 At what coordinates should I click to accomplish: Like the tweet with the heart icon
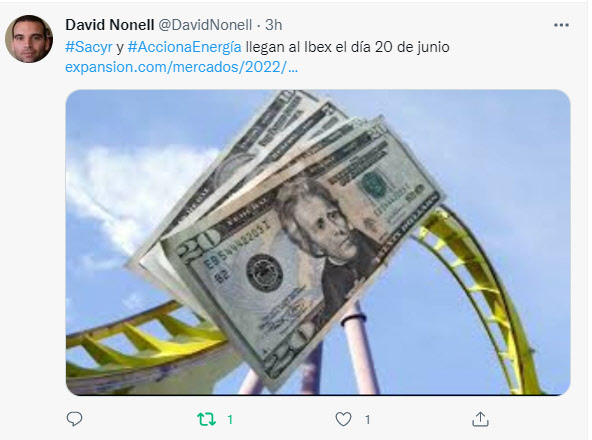point(343,419)
